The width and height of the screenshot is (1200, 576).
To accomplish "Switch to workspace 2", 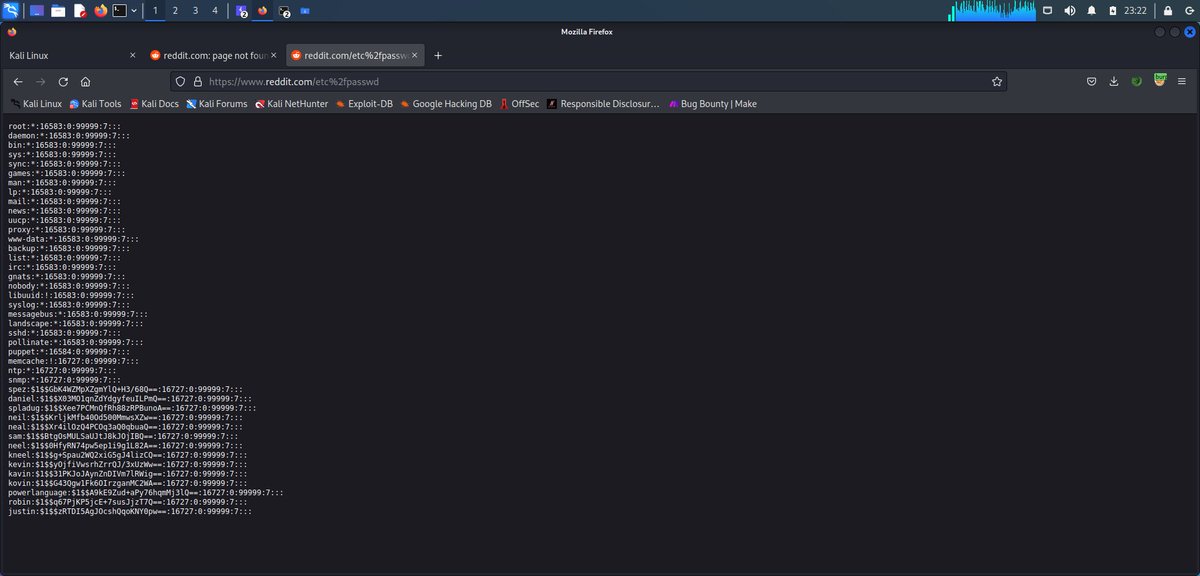I will click(175, 11).
